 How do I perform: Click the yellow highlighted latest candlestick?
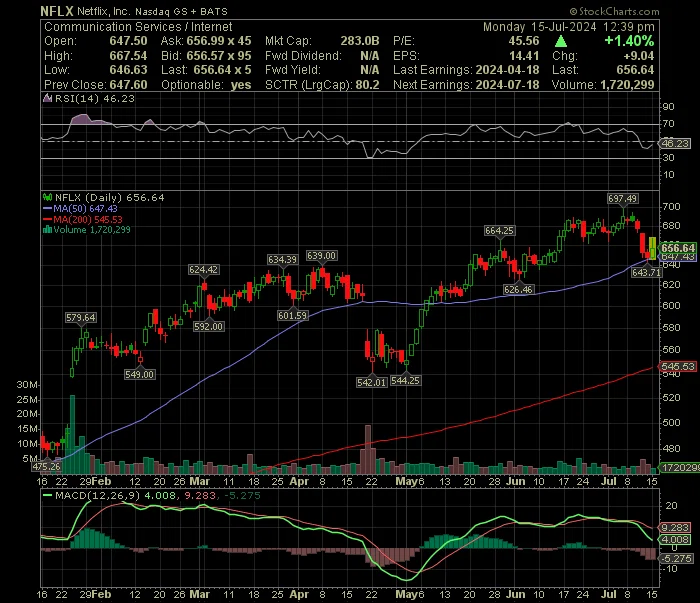(x=653, y=248)
